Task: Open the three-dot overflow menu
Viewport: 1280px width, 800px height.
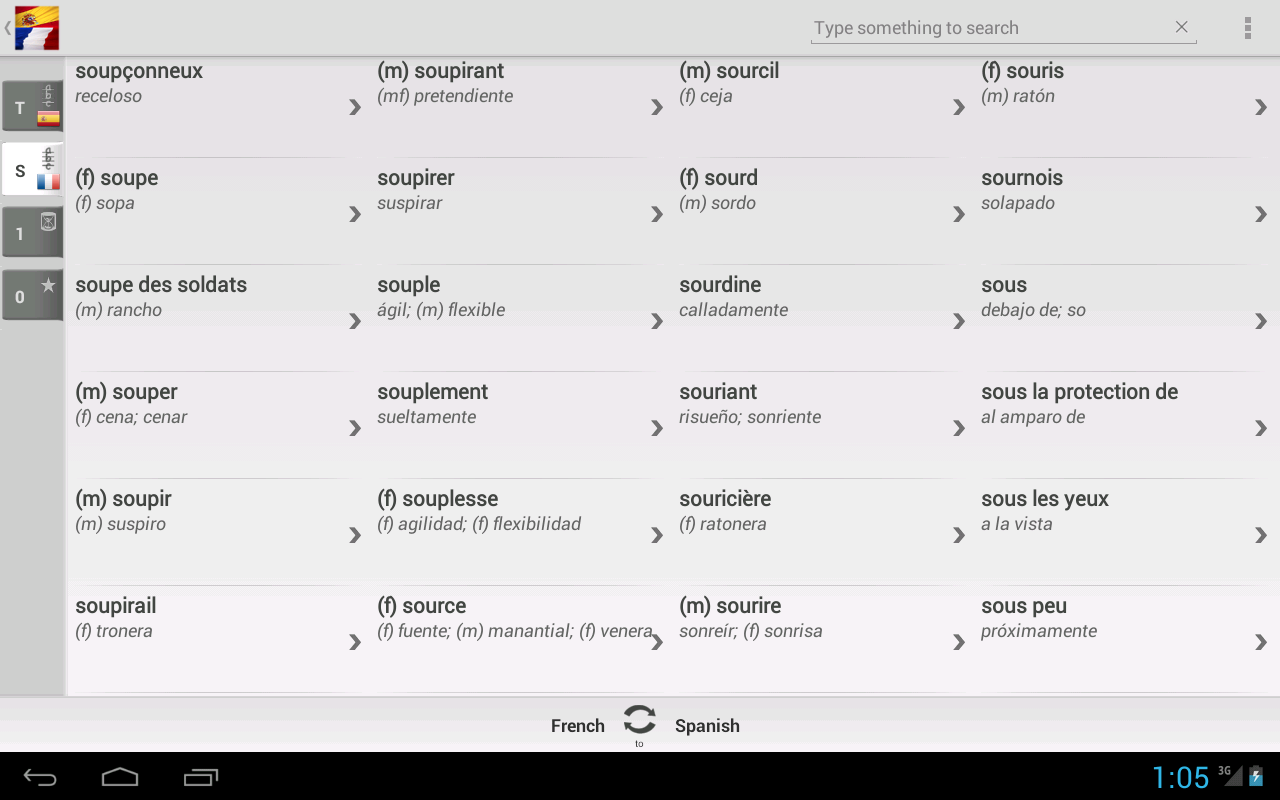Action: click(x=1247, y=28)
